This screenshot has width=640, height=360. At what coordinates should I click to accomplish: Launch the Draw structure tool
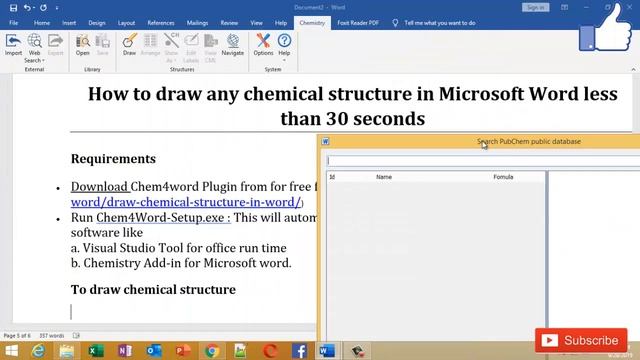tap(129, 45)
